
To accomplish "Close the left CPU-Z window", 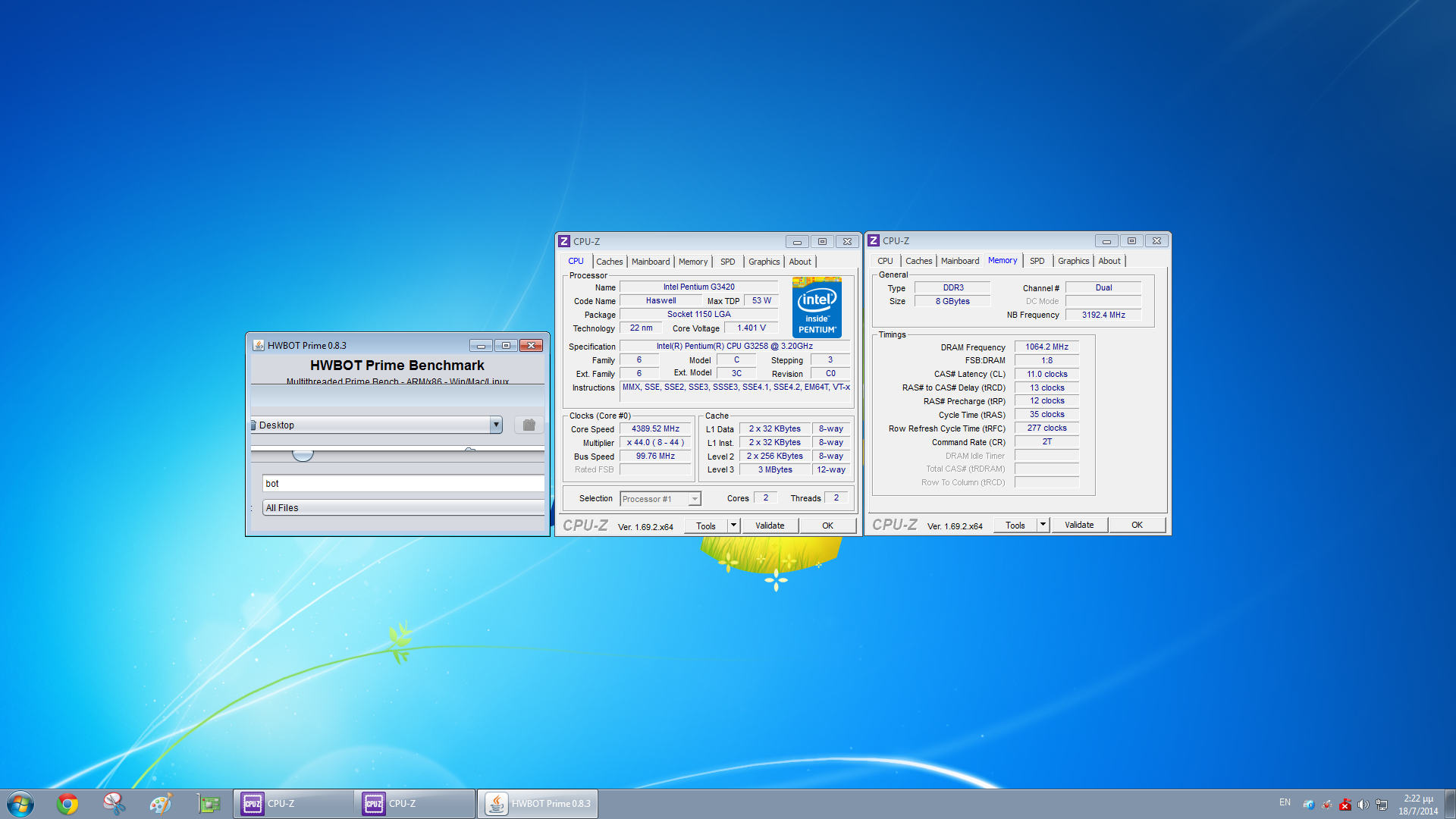I will click(847, 242).
